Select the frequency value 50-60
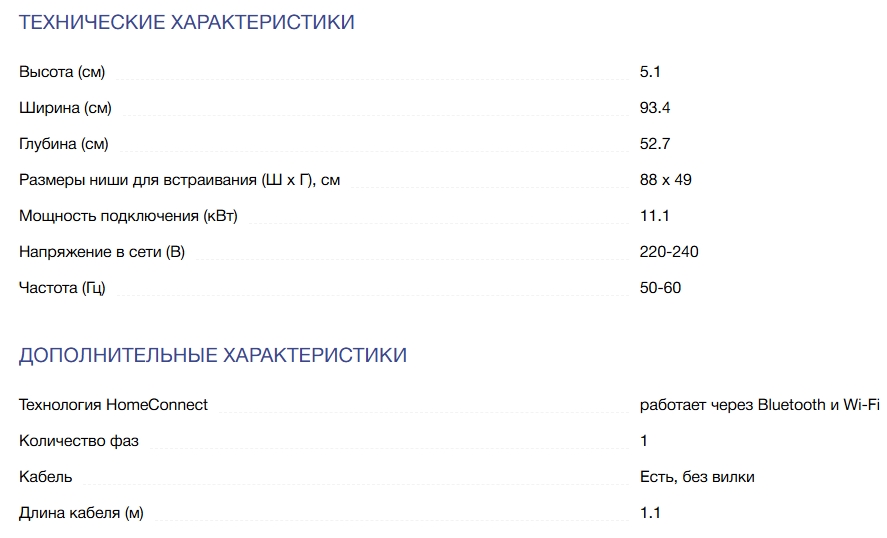Screen dimensions: 887x538 tap(660, 288)
